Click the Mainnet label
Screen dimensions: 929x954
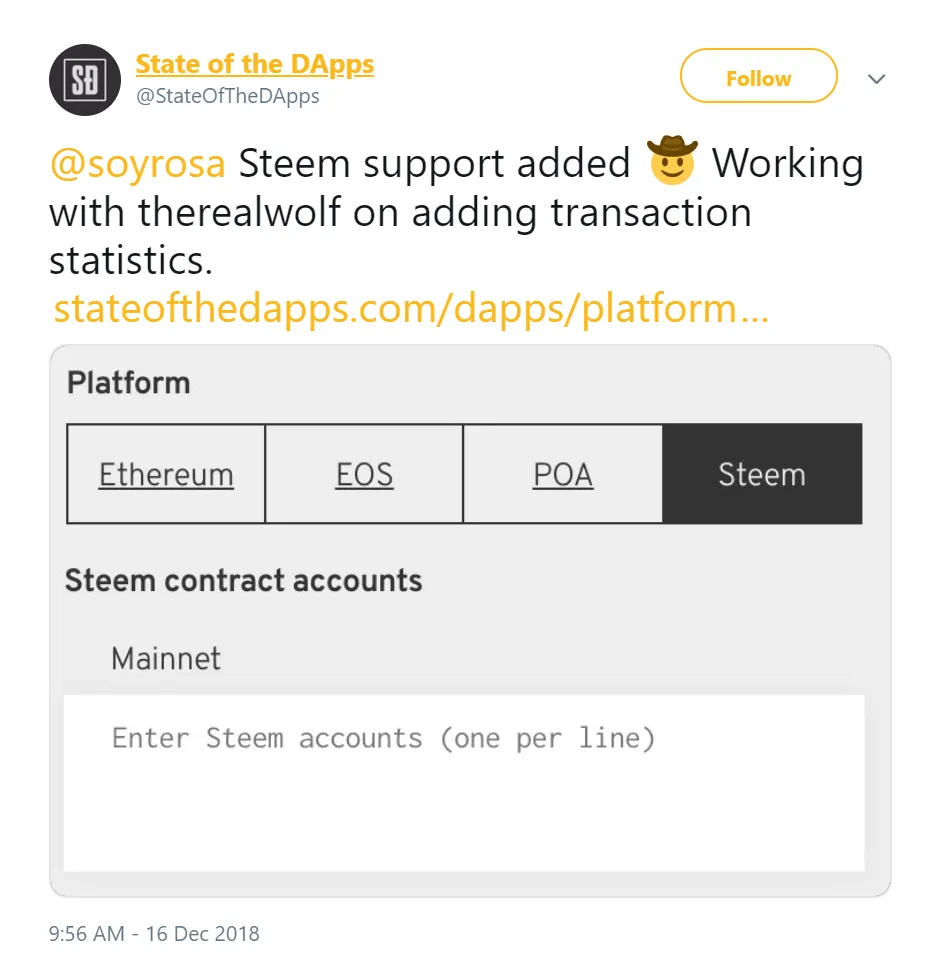pyautogui.click(x=166, y=659)
